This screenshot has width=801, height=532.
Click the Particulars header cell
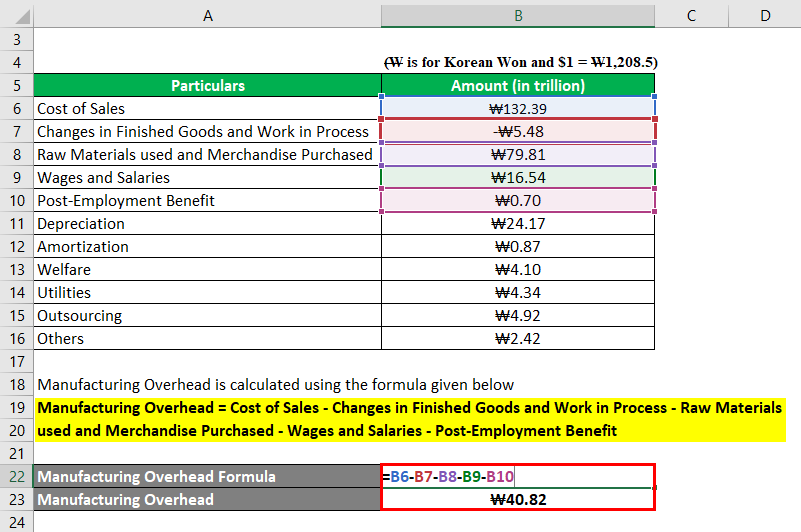207,85
